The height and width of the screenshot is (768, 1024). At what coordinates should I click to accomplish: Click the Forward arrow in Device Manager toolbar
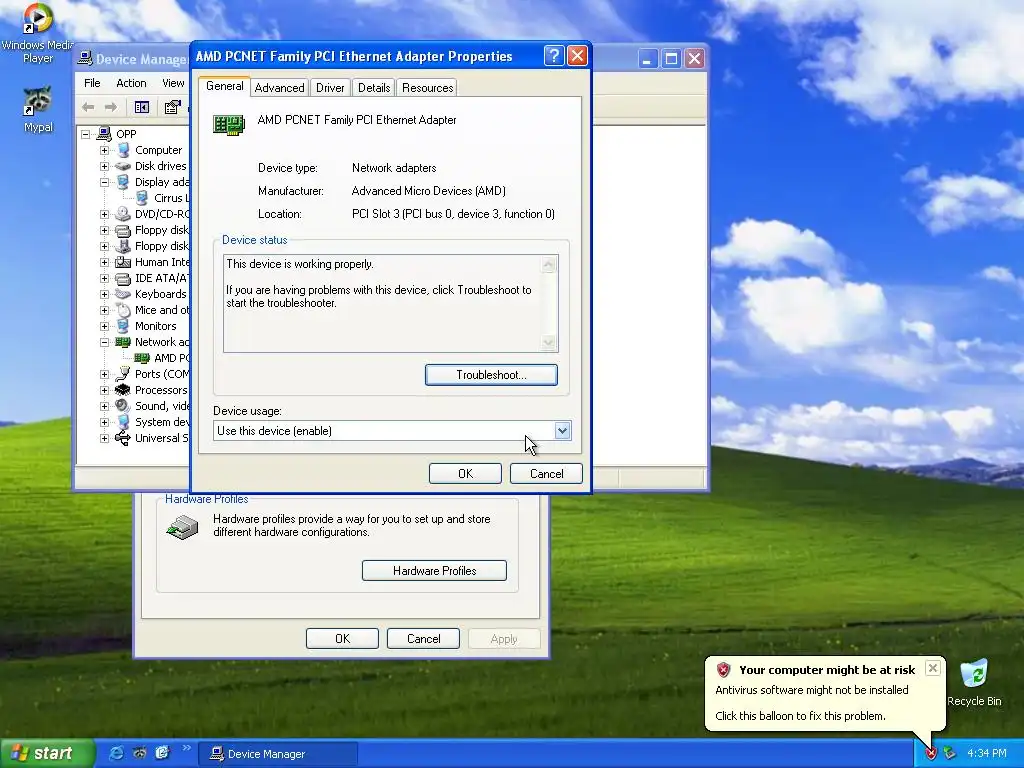tap(111, 107)
